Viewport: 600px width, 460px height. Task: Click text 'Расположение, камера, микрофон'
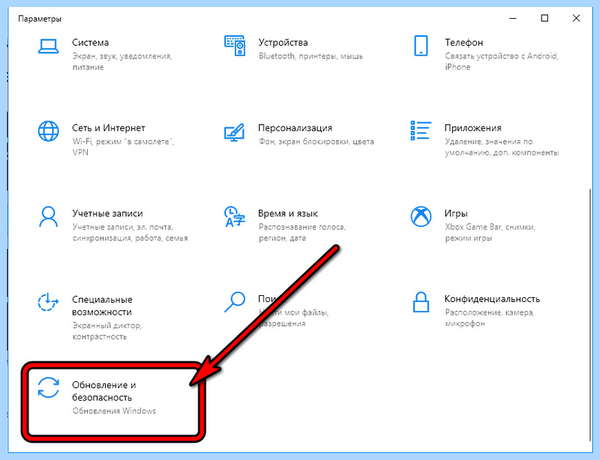489,318
